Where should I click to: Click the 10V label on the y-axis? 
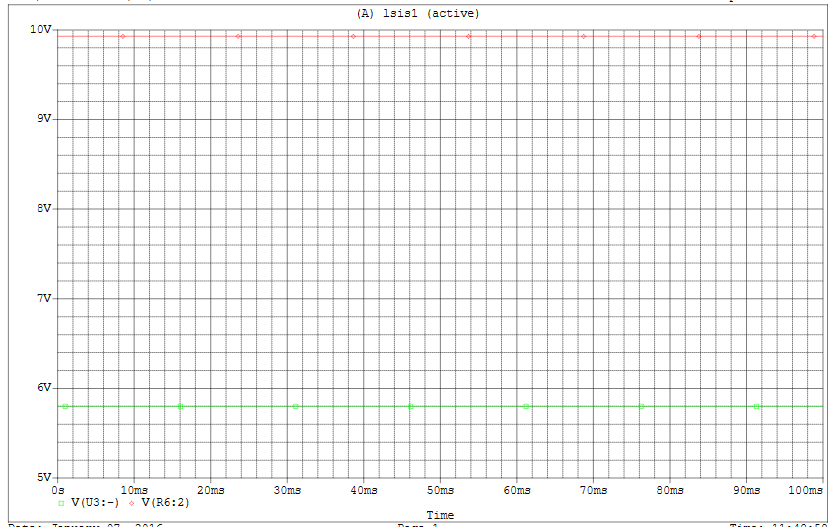tap(40, 29)
